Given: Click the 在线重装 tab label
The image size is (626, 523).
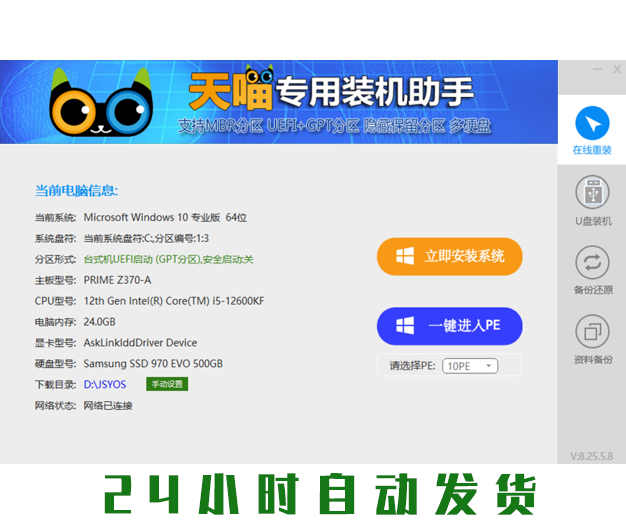Looking at the screenshot, I should click(592, 150).
